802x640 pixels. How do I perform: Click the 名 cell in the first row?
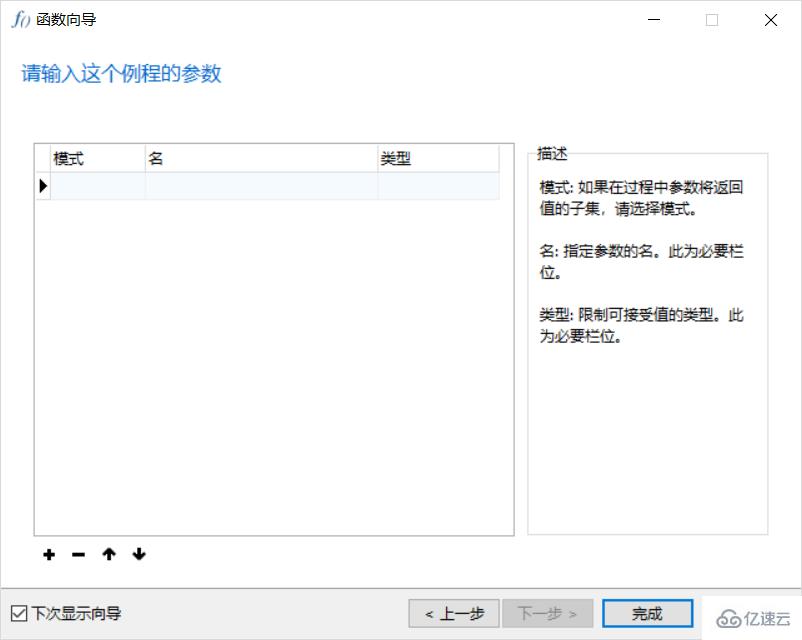[261, 186]
